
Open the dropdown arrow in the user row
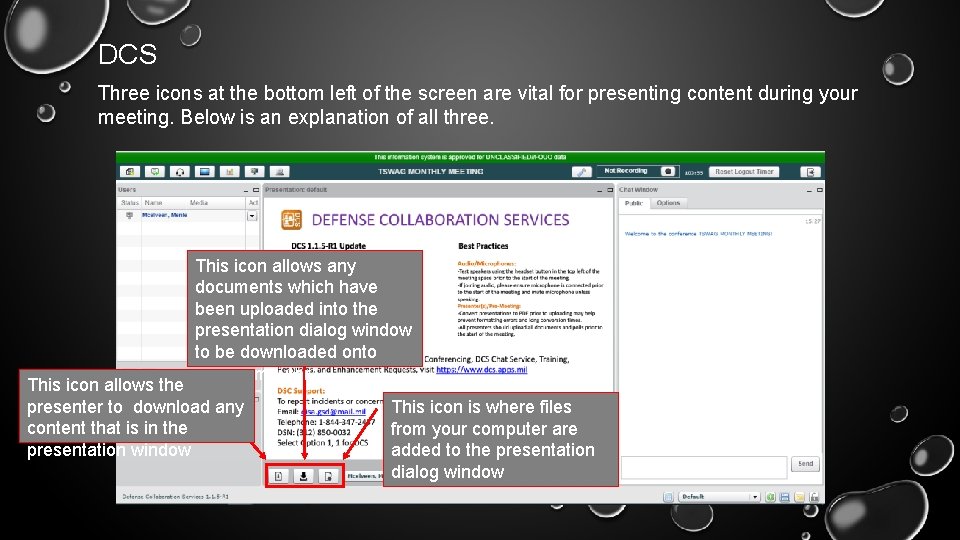pos(252,216)
